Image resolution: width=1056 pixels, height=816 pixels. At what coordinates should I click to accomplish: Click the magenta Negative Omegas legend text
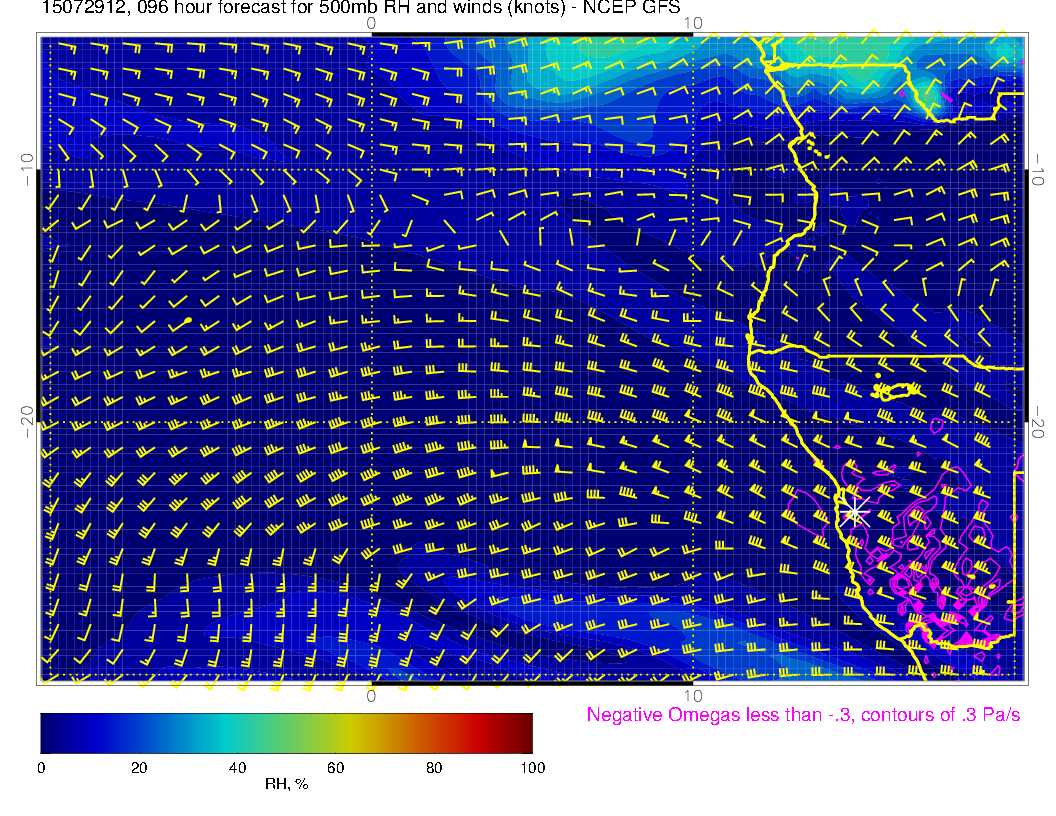(803, 715)
